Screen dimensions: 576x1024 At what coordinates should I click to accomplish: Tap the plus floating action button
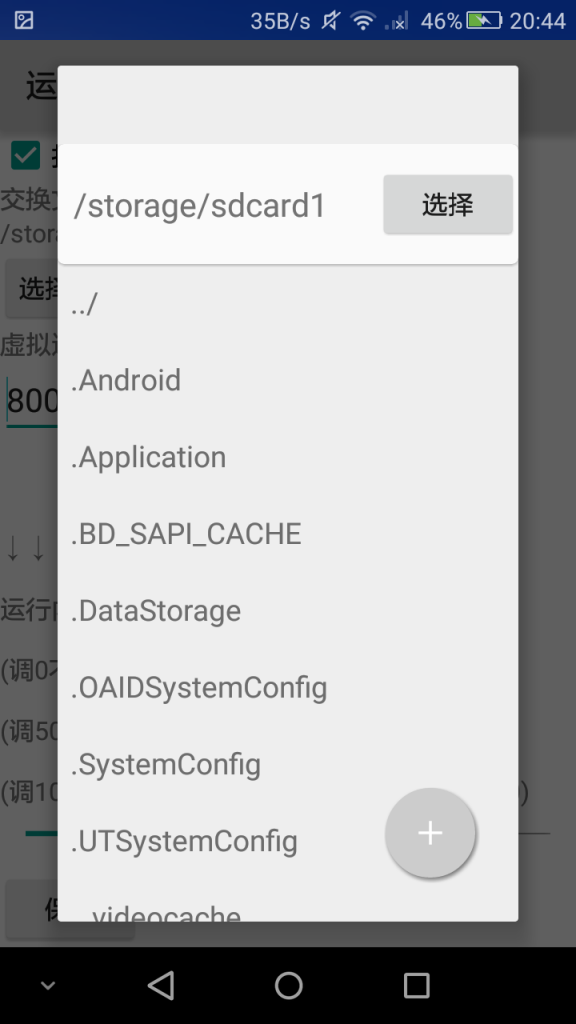pyautogui.click(x=430, y=833)
